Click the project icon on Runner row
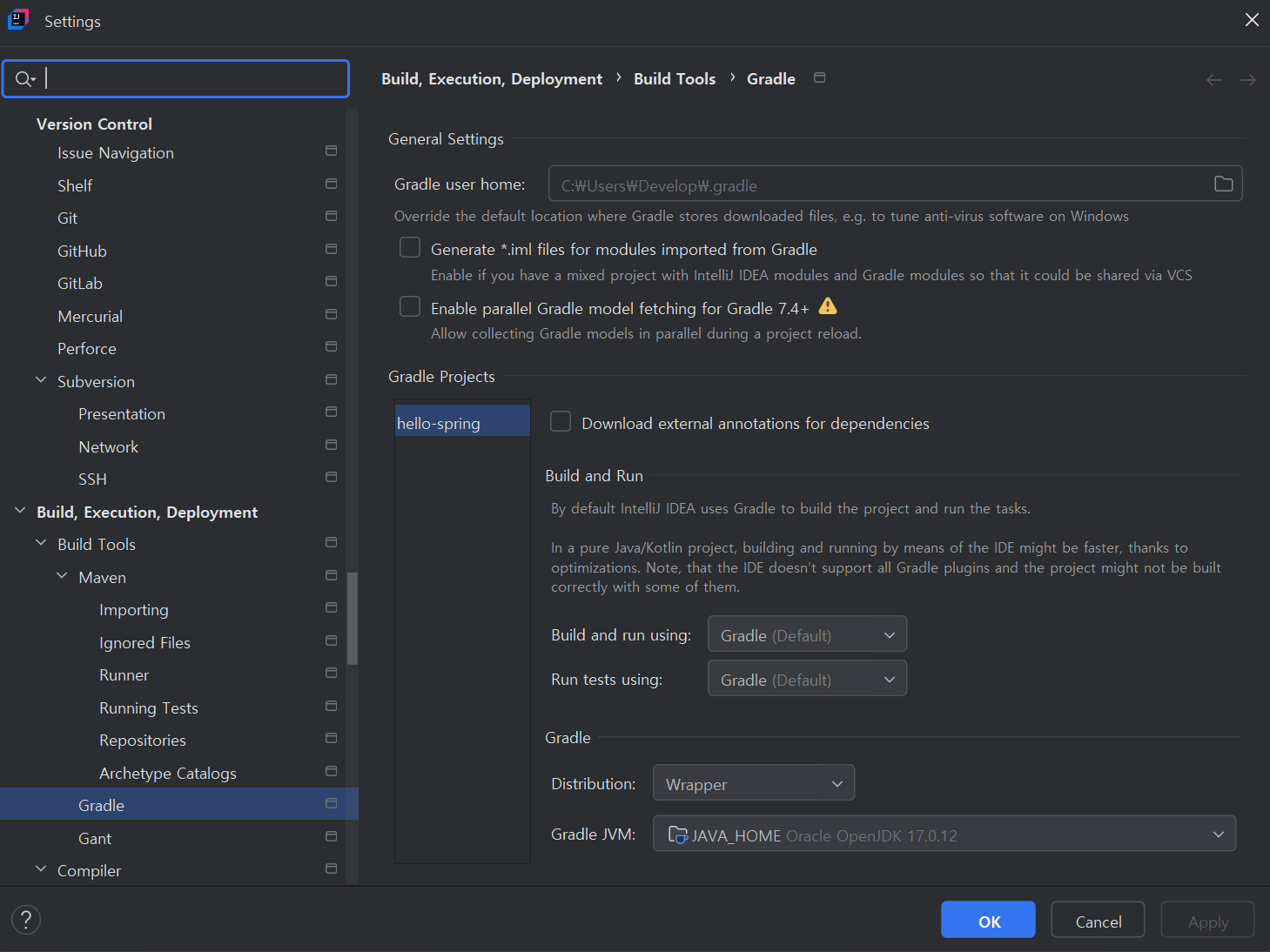Screen dimensions: 1270x952 (x=331, y=673)
